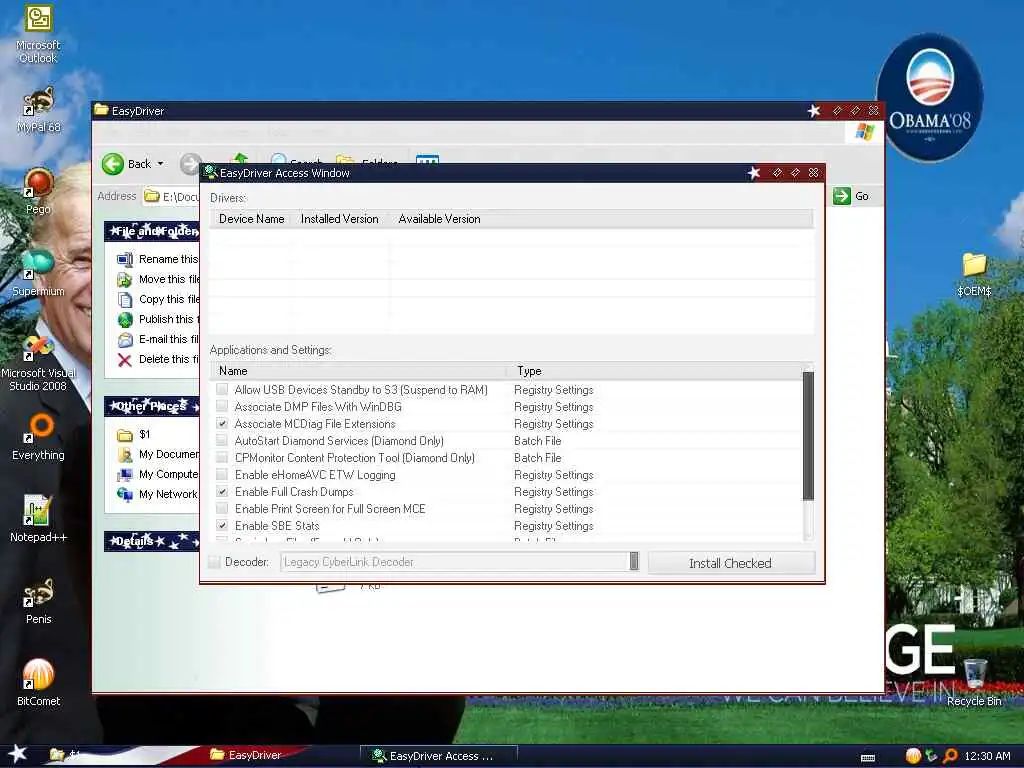Switch to EasyDriver Access taskbar button
The height and width of the screenshot is (768, 1024).
(x=440, y=756)
